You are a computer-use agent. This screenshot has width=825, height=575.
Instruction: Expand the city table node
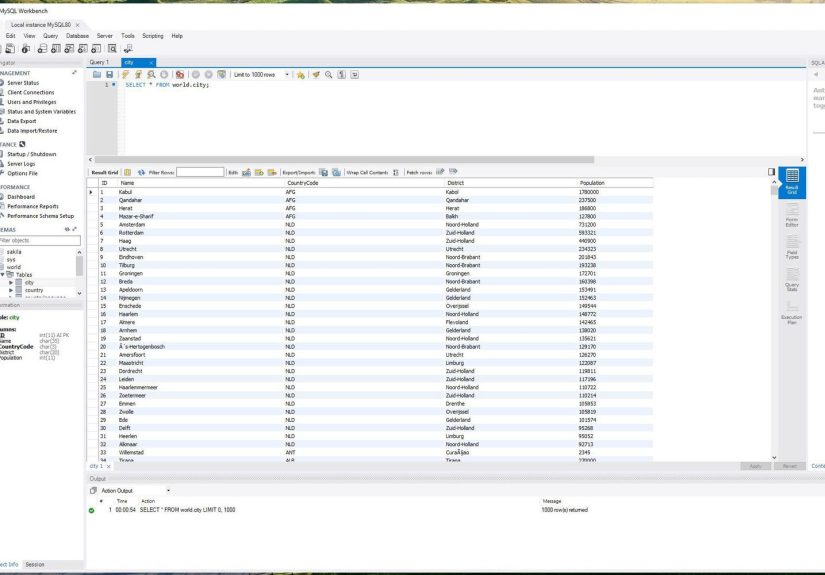pyautogui.click(x=11, y=283)
